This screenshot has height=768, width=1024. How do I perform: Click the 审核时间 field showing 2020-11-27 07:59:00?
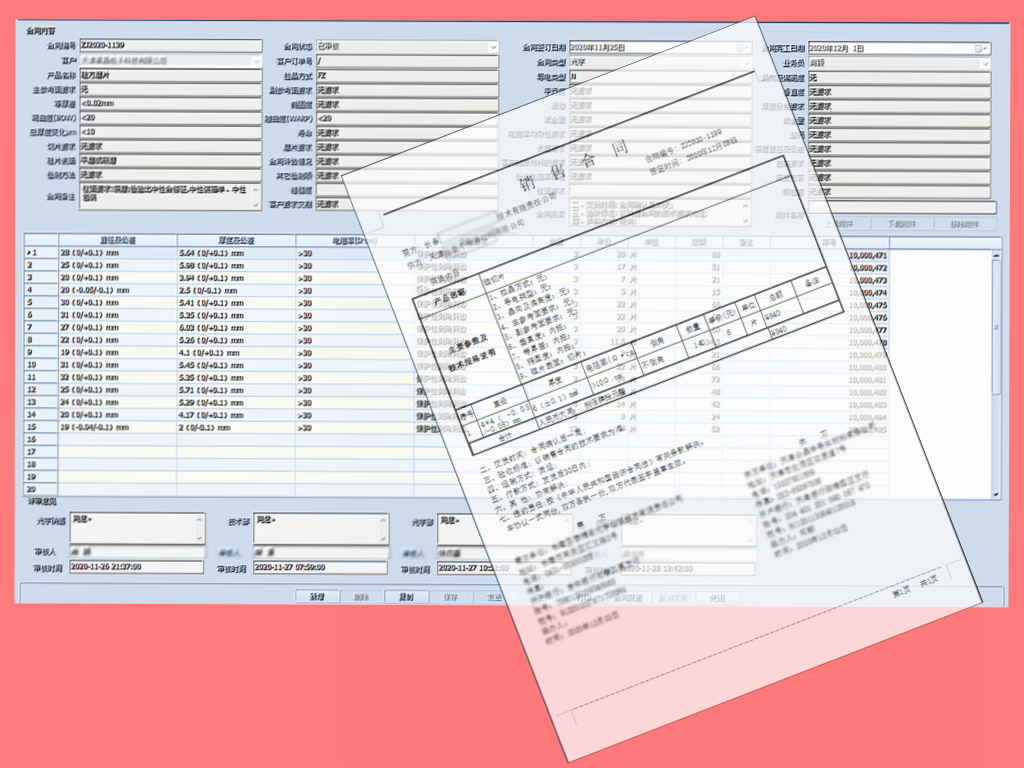pyautogui.click(x=320, y=567)
